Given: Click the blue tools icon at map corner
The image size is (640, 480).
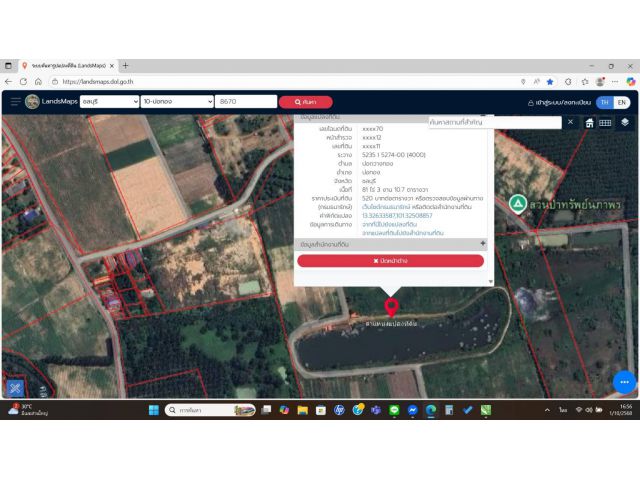Looking at the screenshot, I should pos(15,388).
